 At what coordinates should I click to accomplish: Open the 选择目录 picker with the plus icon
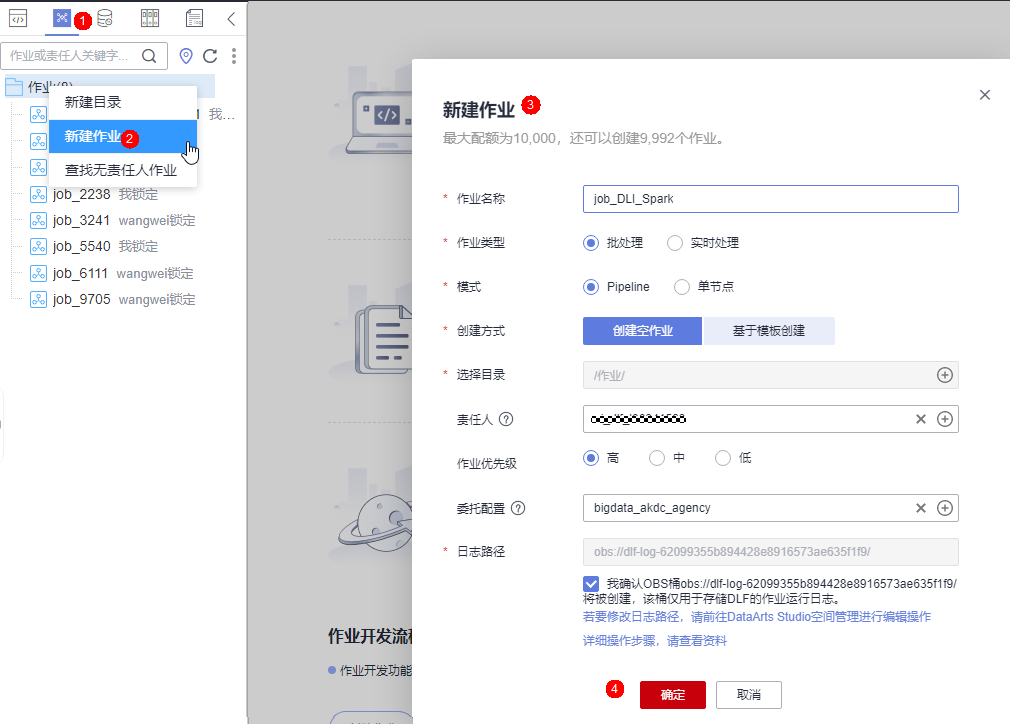[x=944, y=375]
